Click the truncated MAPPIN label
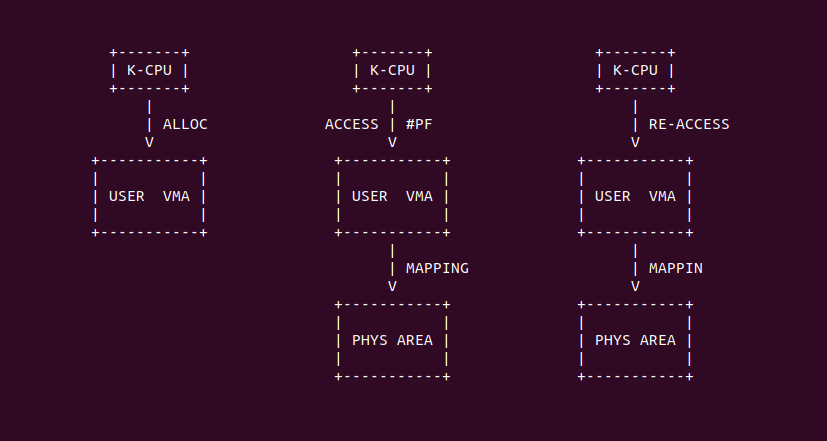Image resolution: width=827 pixels, height=441 pixels. coord(676,268)
